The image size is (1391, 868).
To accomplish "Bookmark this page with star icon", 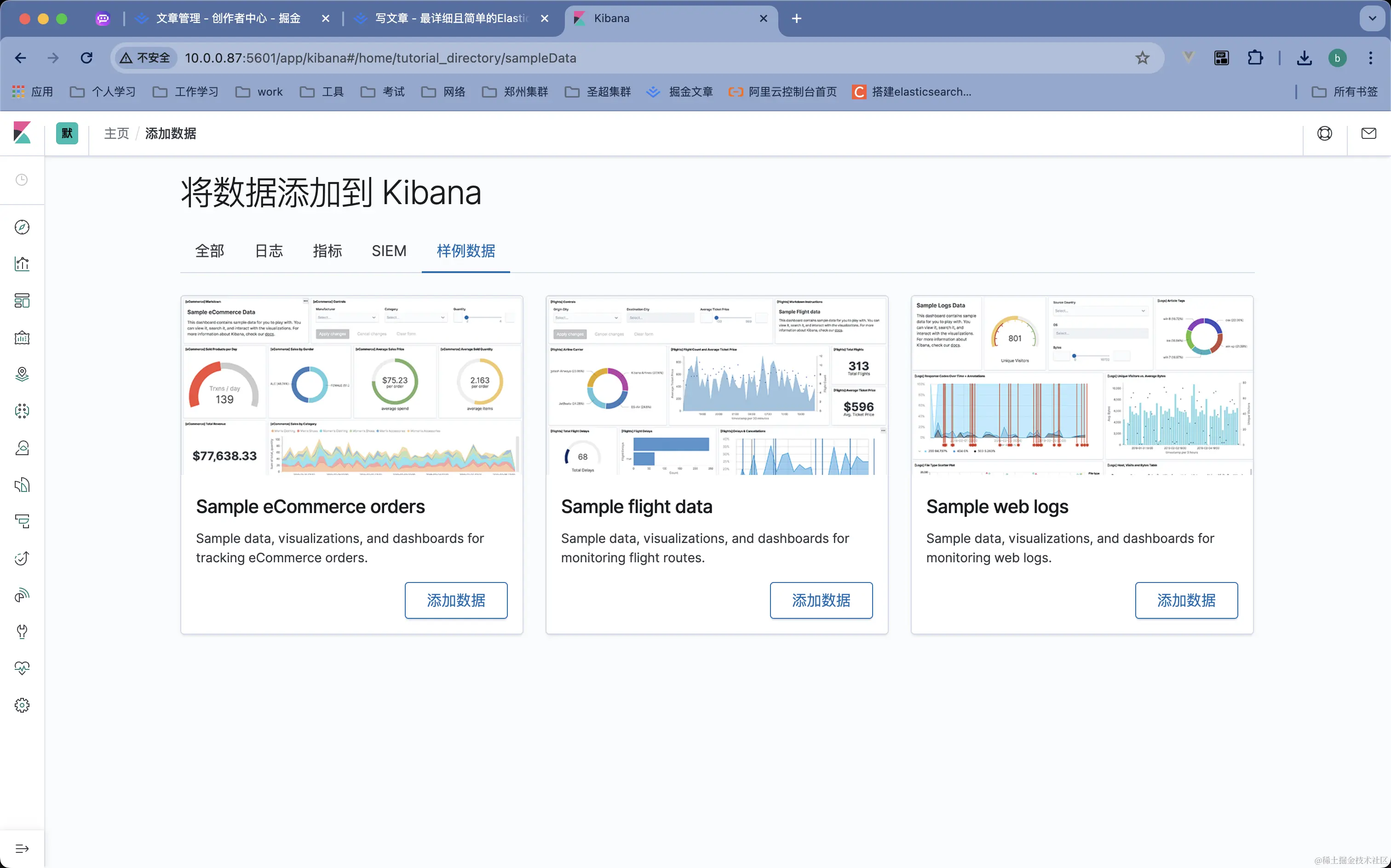I will pos(1142,58).
